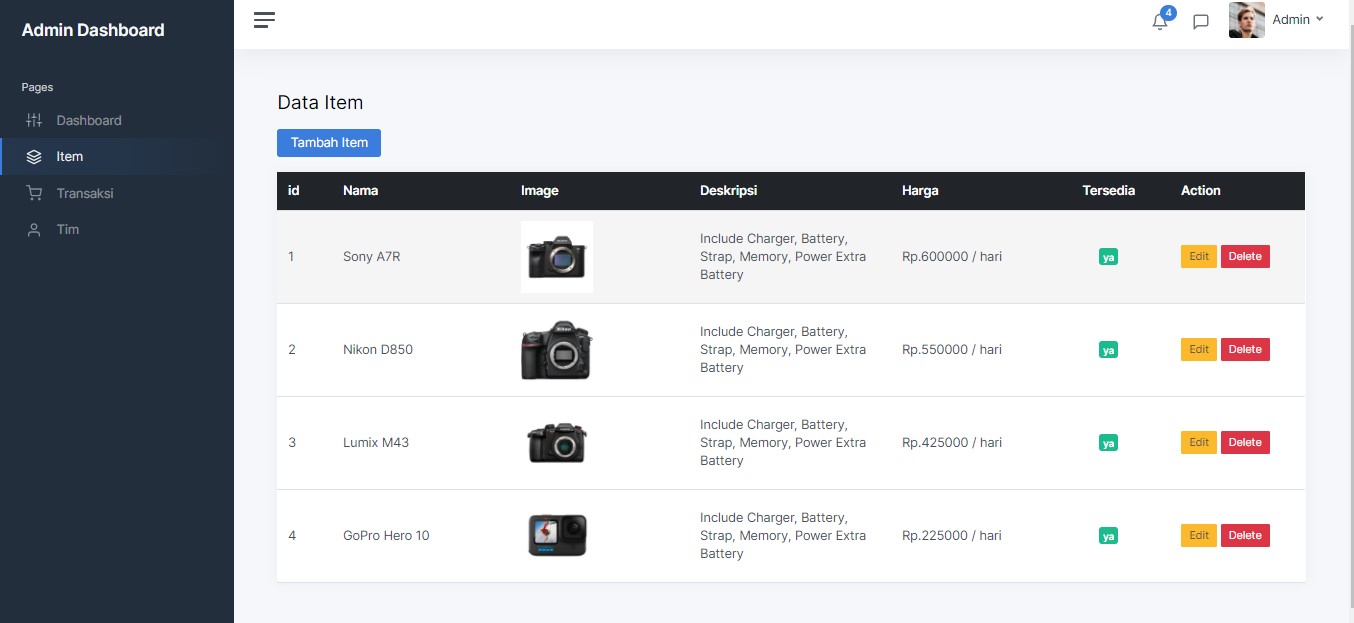Expand the Admin account dropdown
The image size is (1354, 623).
(1295, 19)
